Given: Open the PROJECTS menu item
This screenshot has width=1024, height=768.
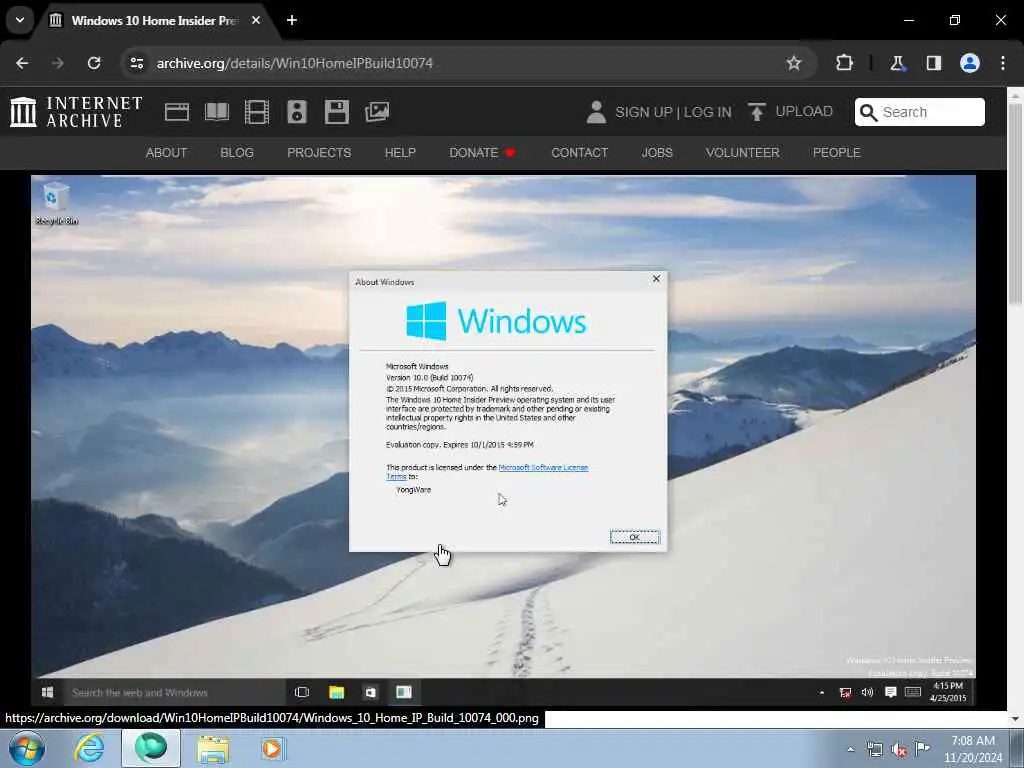Looking at the screenshot, I should (x=319, y=152).
